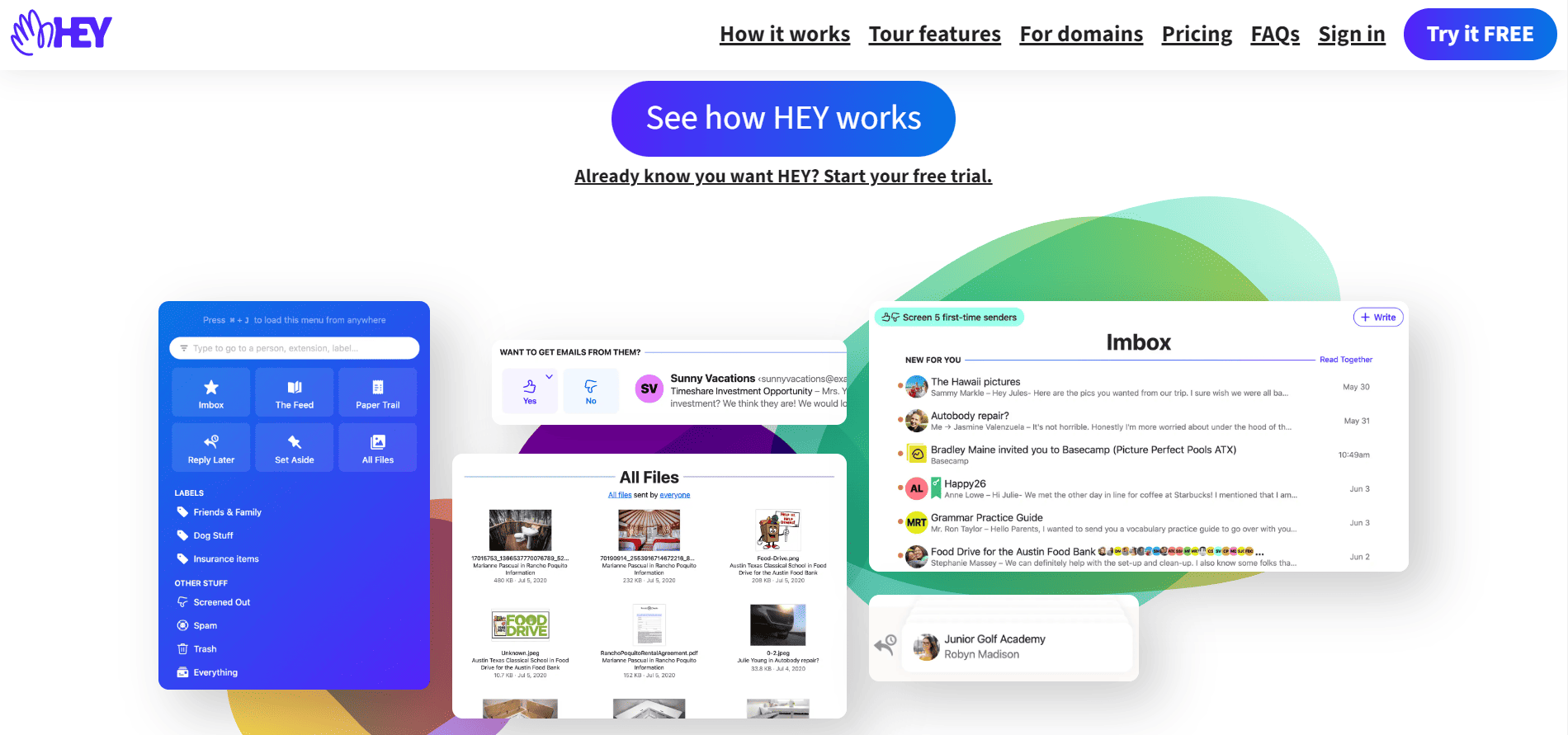Click the HEY hand logo
This screenshot has height=735, width=1568.
tap(61, 33)
